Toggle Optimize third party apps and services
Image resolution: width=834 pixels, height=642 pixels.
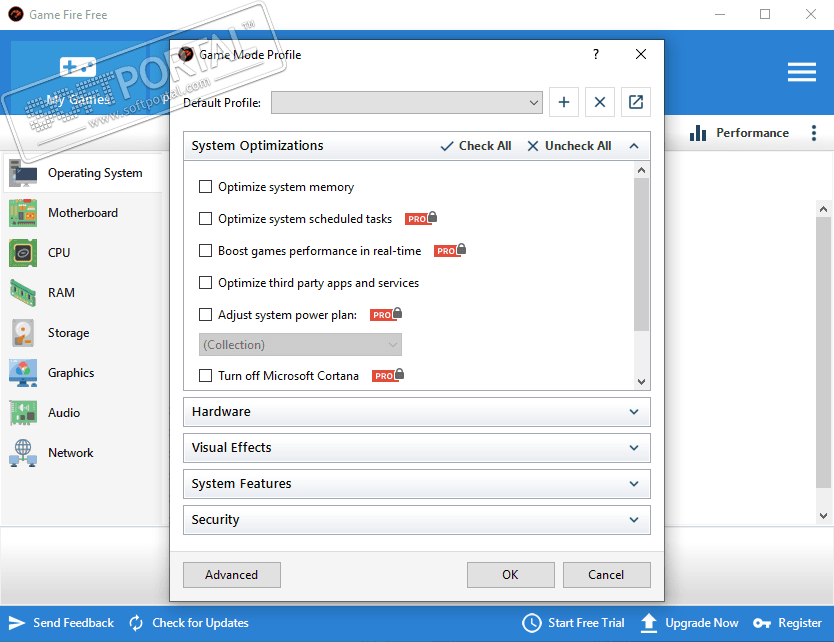(205, 282)
